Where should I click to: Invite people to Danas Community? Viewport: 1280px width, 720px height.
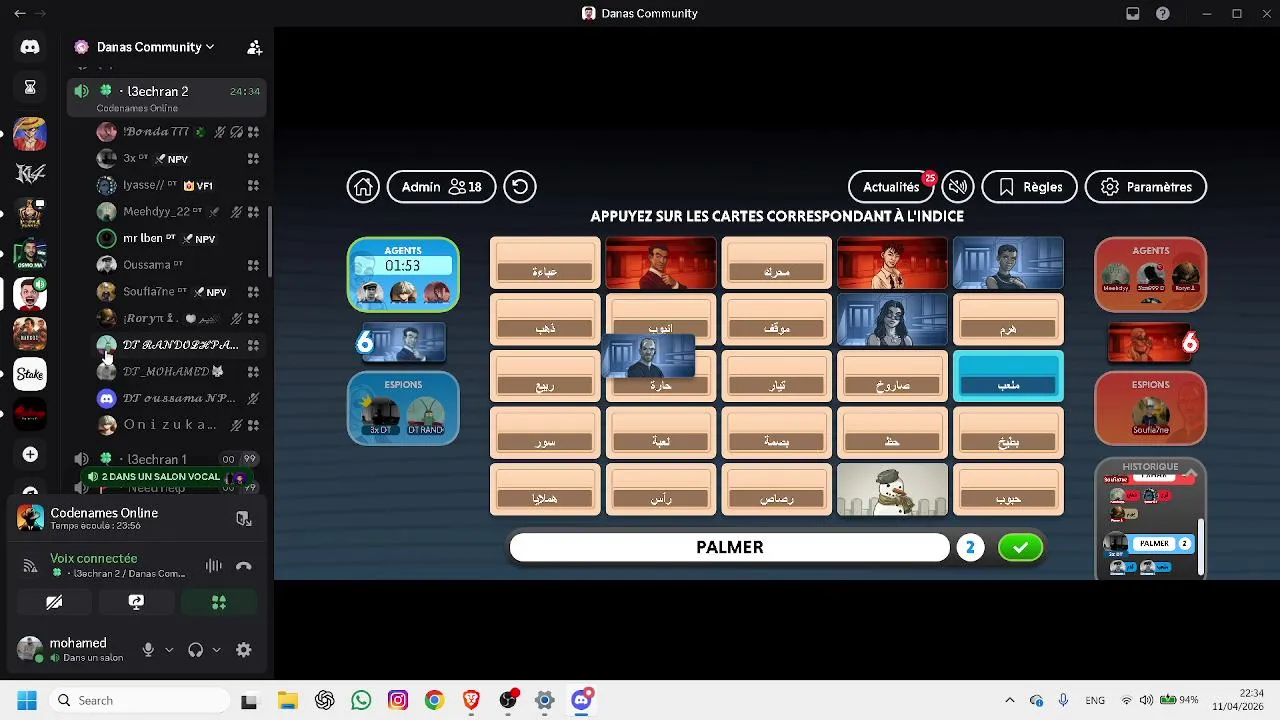[254, 47]
